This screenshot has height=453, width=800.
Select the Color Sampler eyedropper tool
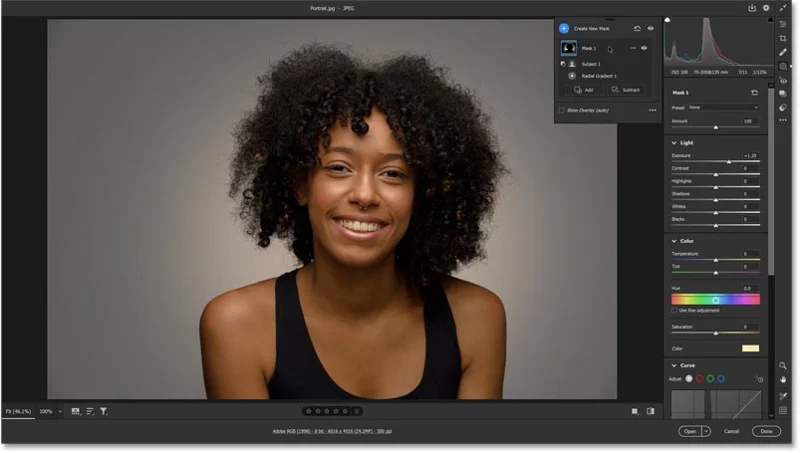[x=783, y=396]
